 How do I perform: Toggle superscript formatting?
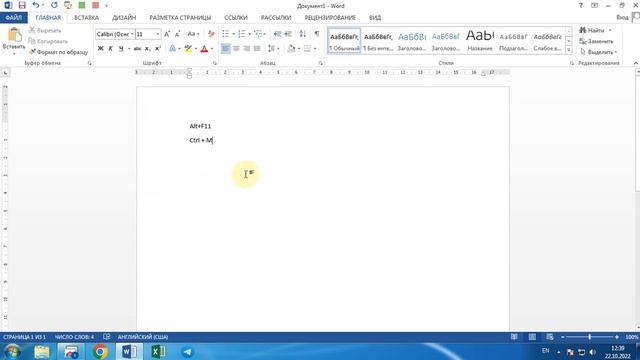pyautogui.click(x=158, y=49)
